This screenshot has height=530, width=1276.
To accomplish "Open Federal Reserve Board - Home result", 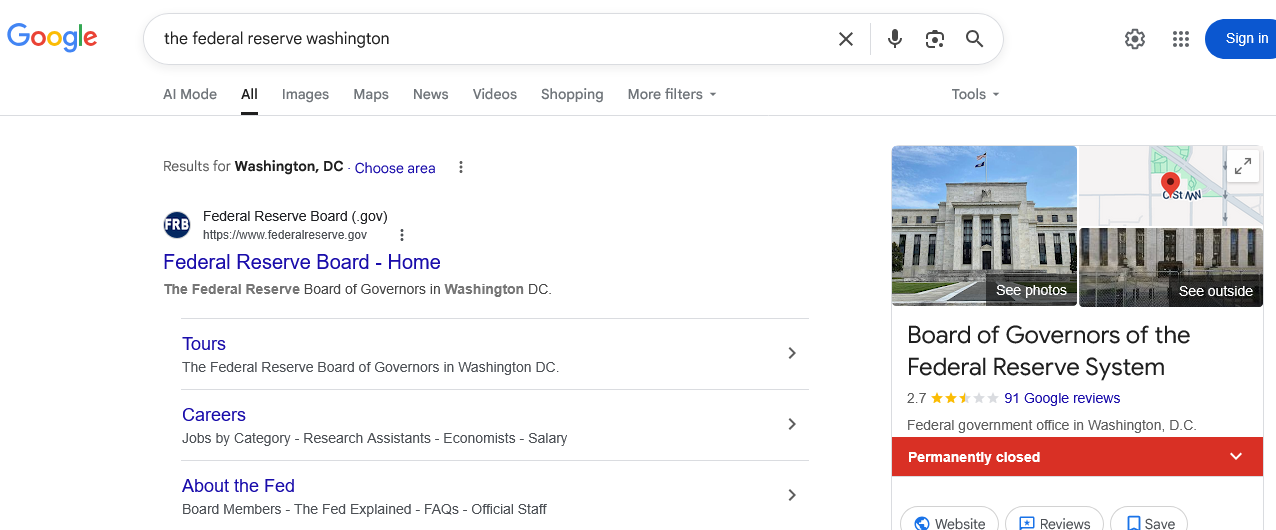I will tap(302, 262).
